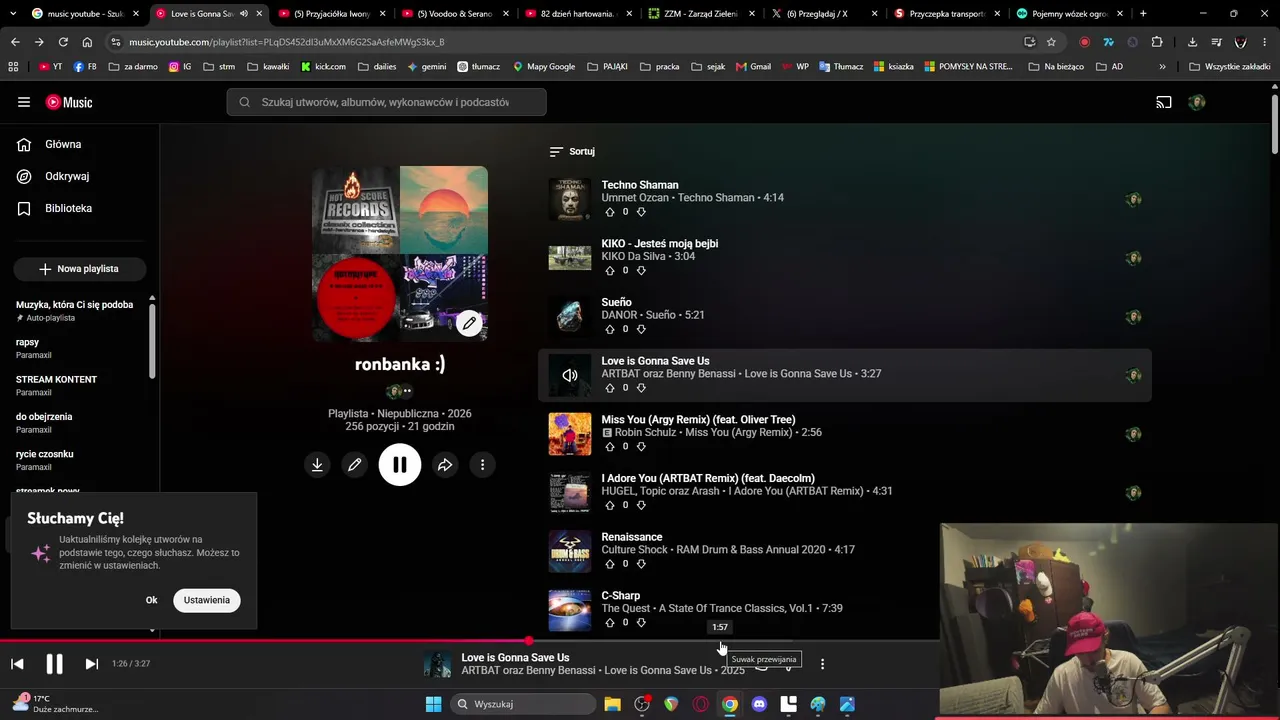Open Chrome extensions puzzle icon
The width and height of the screenshot is (1280, 720).
[x=1157, y=42]
